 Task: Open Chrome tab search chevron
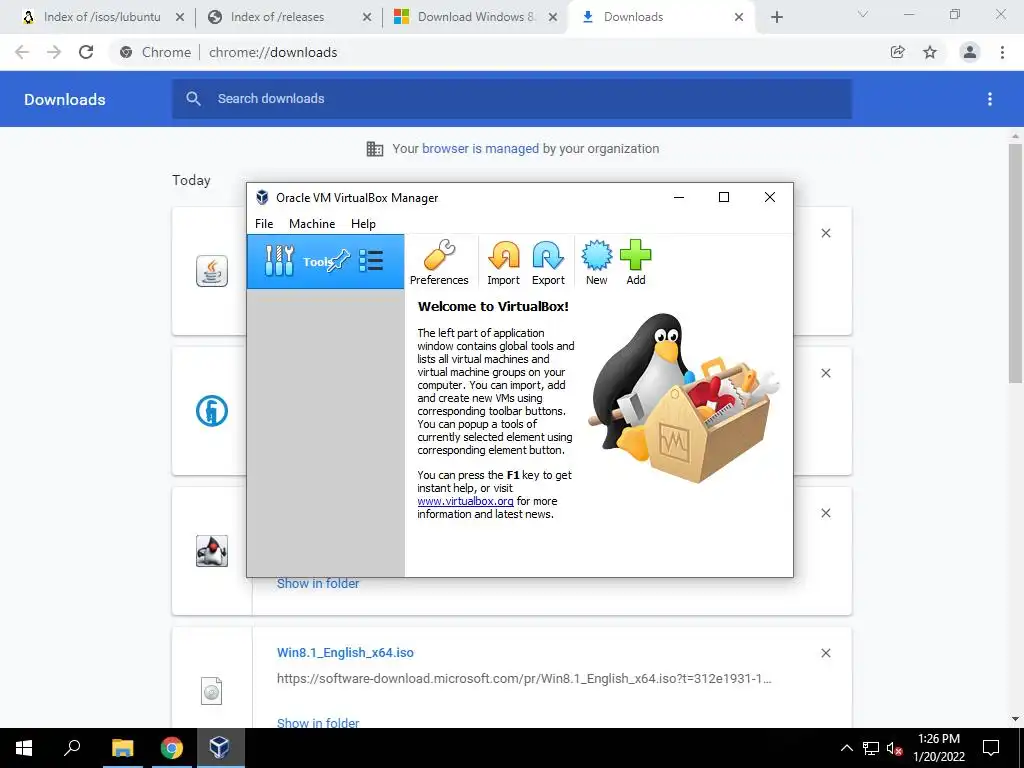pos(863,14)
